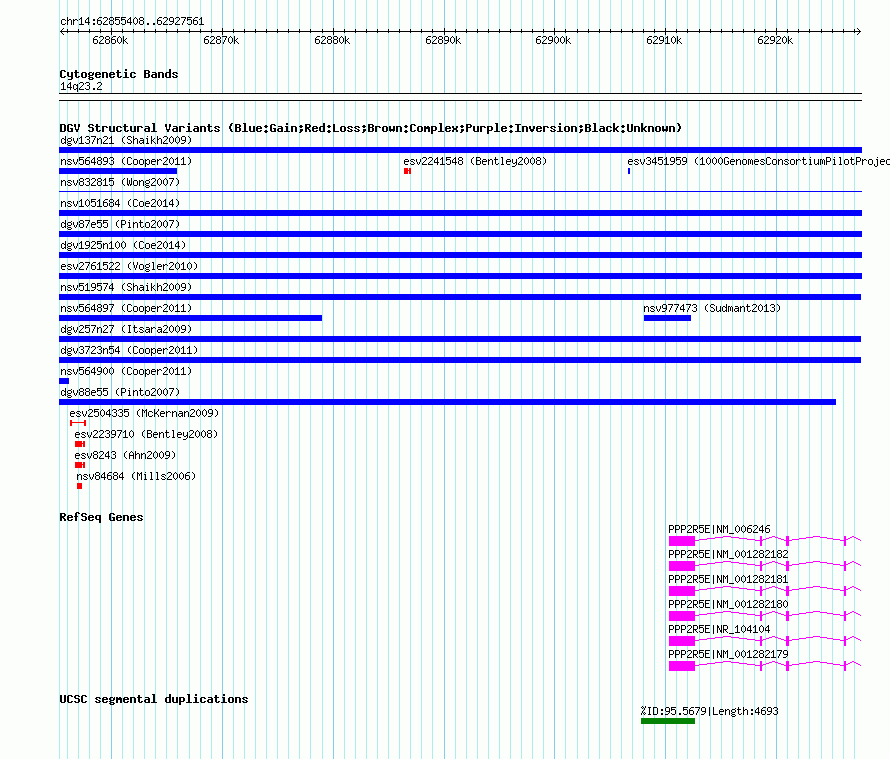
Task: Click dgv88e55 (Pinto2007) label
Action: pos(120,392)
